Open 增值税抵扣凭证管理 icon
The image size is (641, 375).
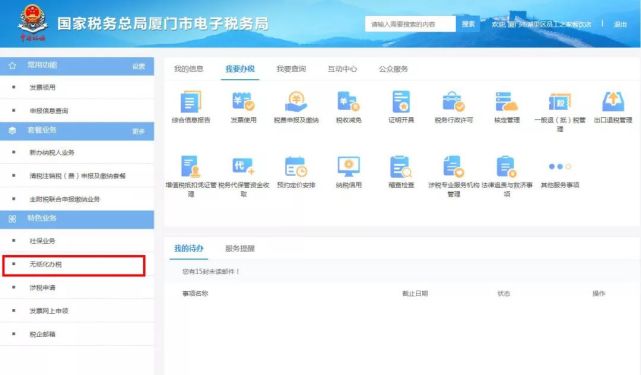coord(191,166)
